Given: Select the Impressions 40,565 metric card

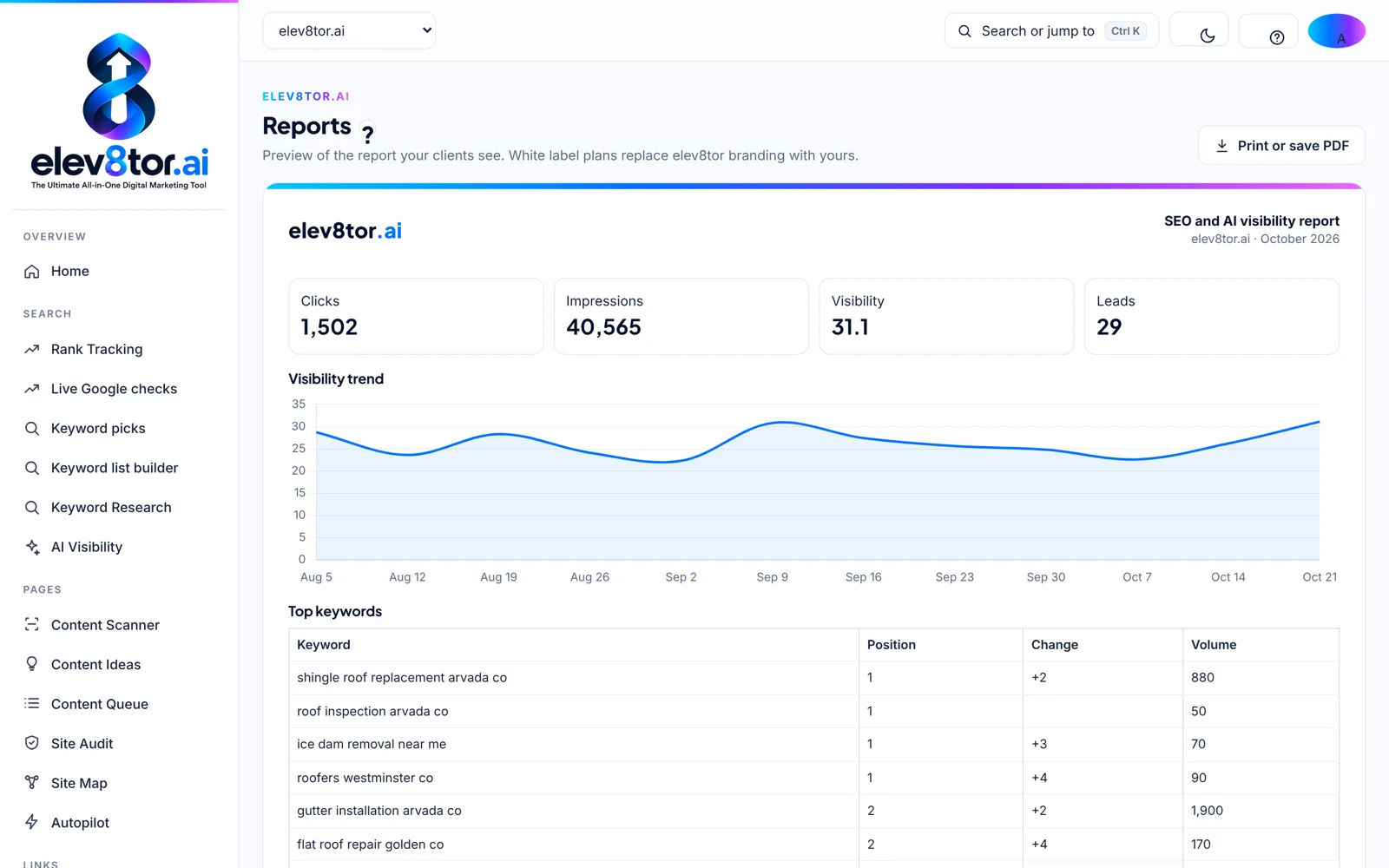Looking at the screenshot, I should [681, 316].
